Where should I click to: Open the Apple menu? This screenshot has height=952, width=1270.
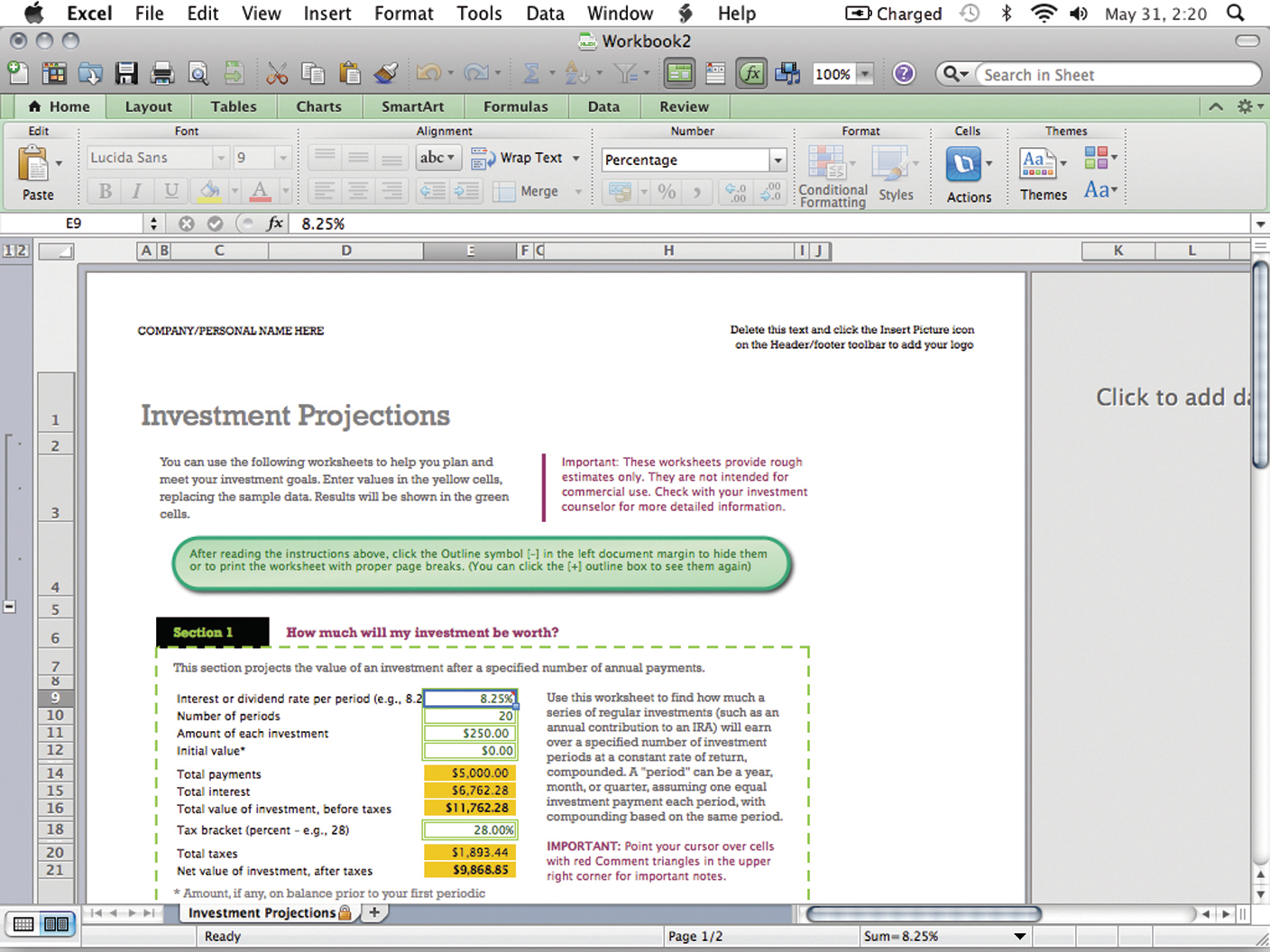point(33,14)
